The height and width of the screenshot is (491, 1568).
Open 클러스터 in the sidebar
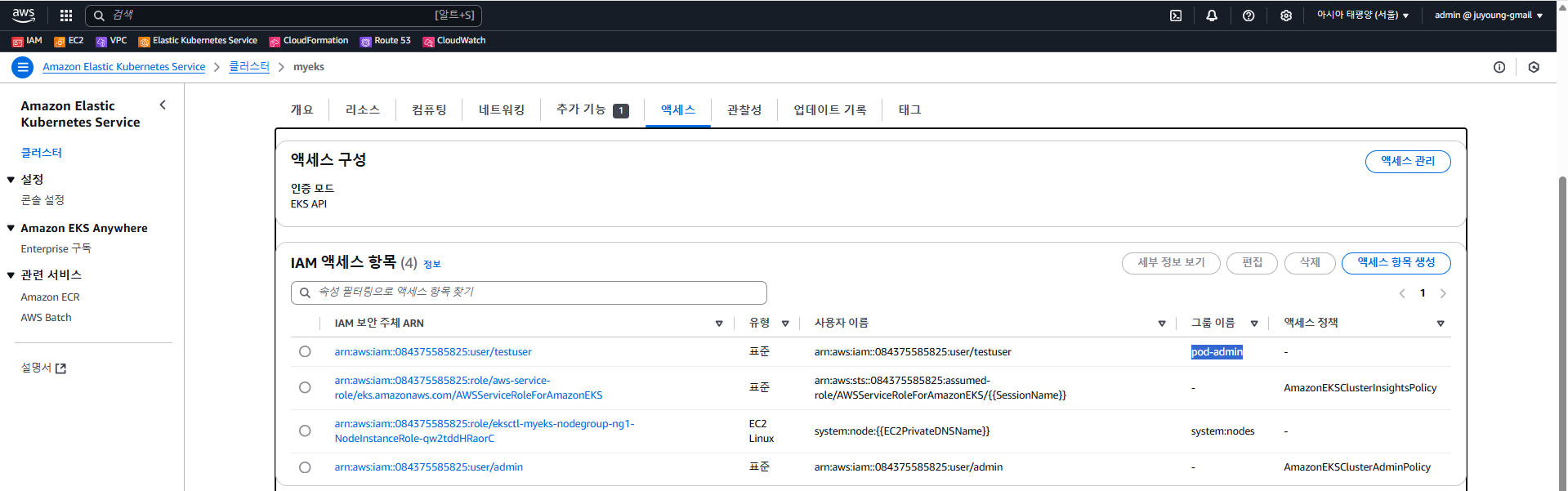(42, 153)
